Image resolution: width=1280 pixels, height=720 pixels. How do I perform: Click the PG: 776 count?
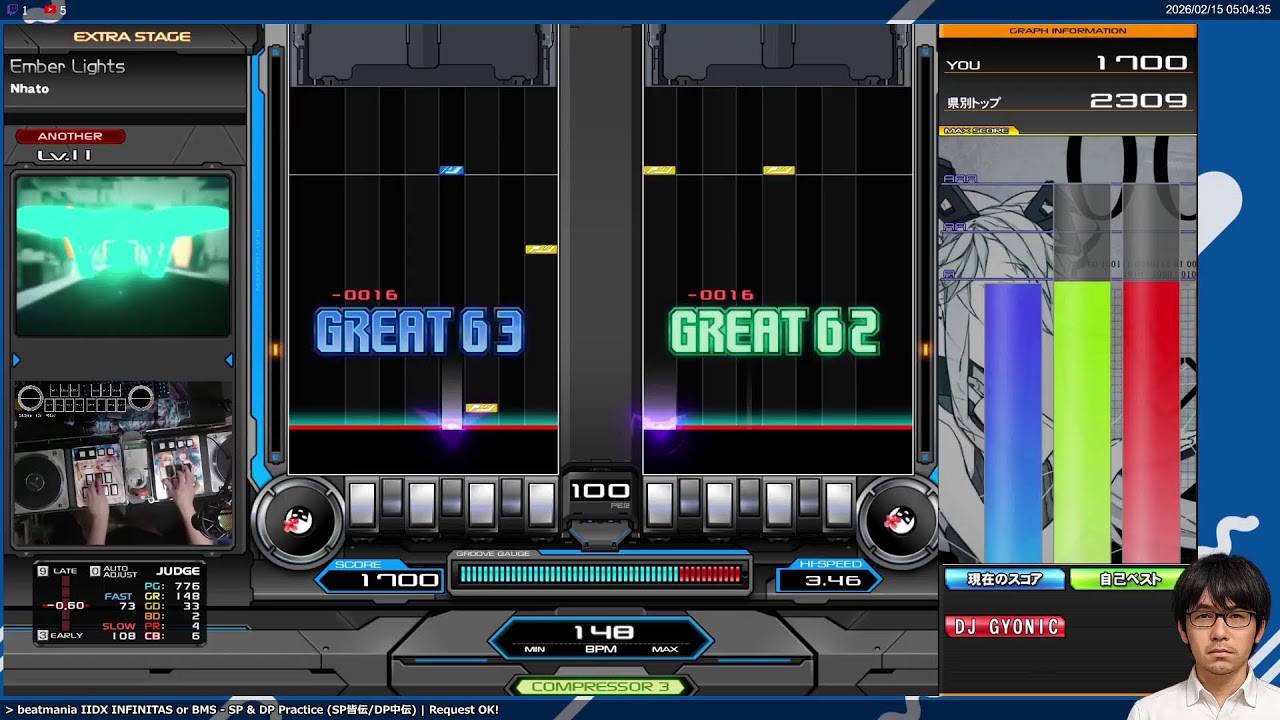(x=172, y=586)
